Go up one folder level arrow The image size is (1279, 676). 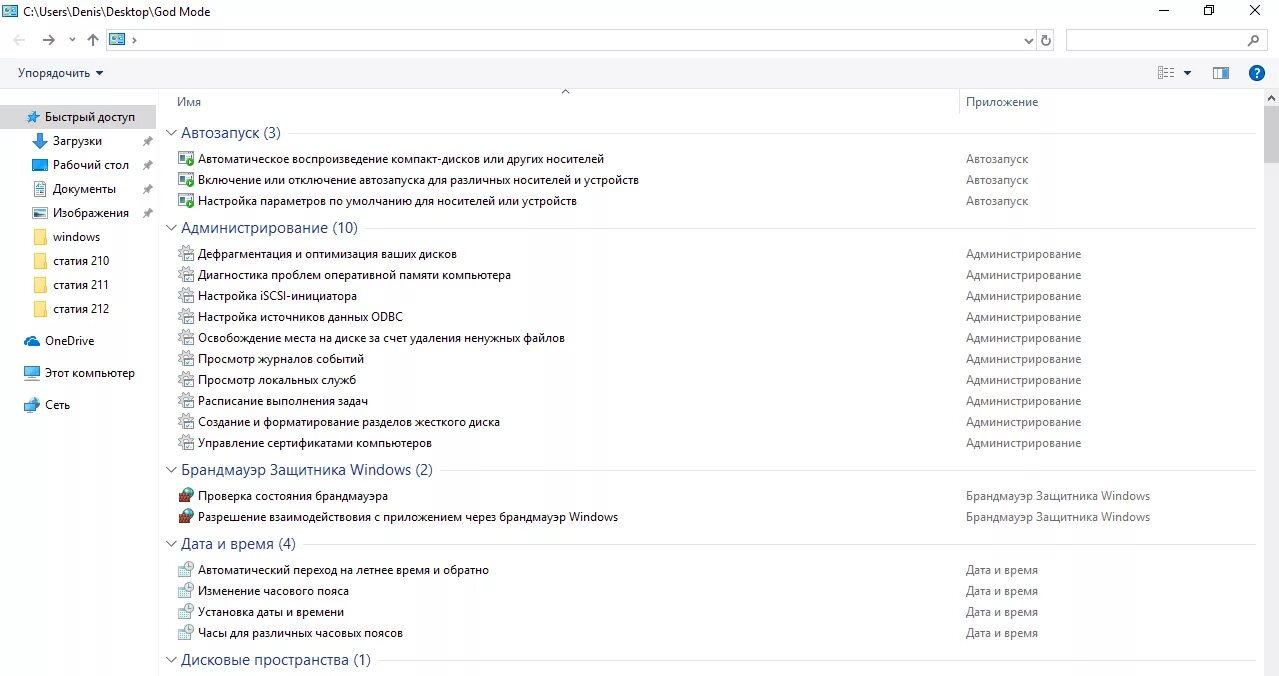[x=93, y=40]
